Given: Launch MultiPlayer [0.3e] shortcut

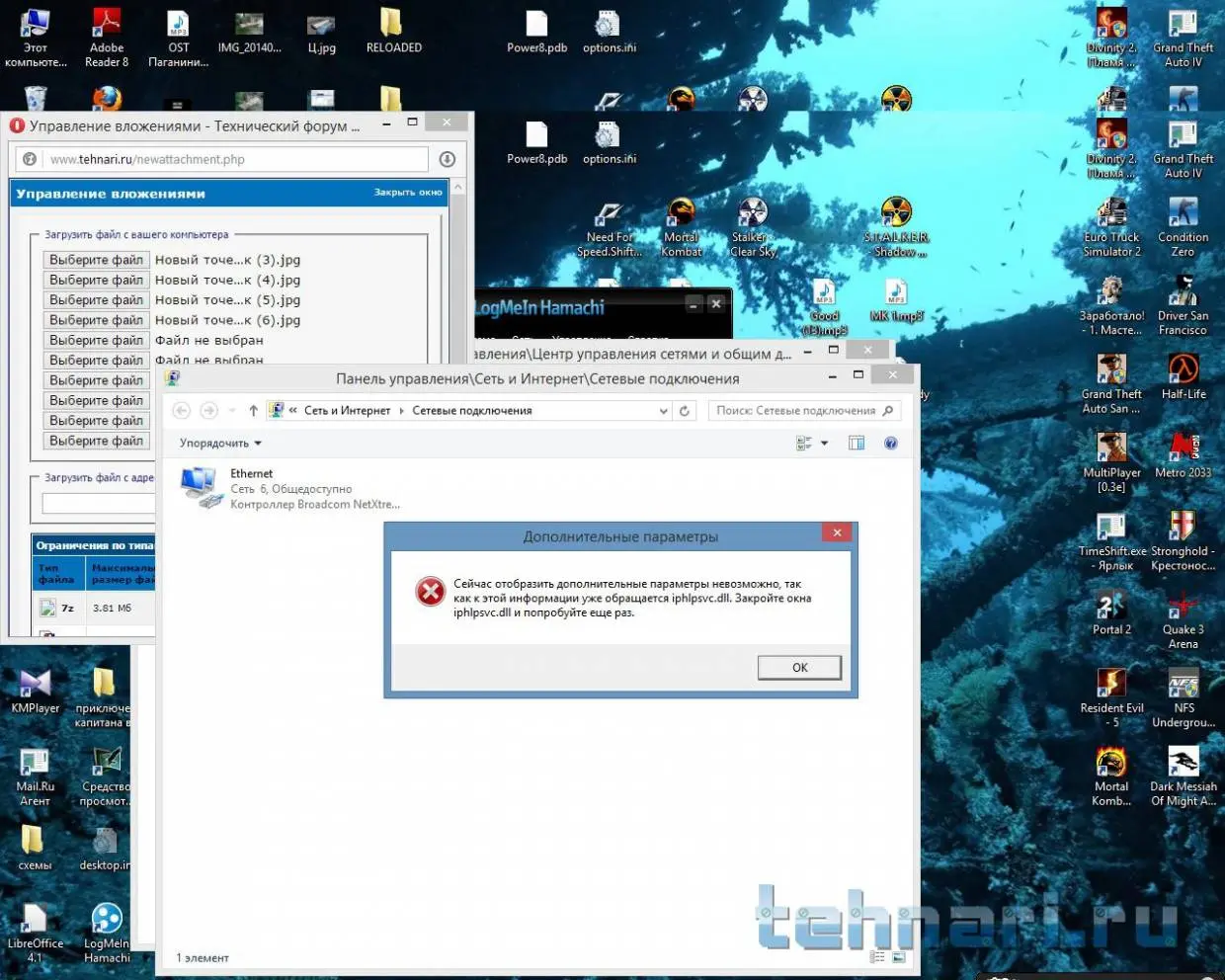Looking at the screenshot, I should click(1111, 463).
